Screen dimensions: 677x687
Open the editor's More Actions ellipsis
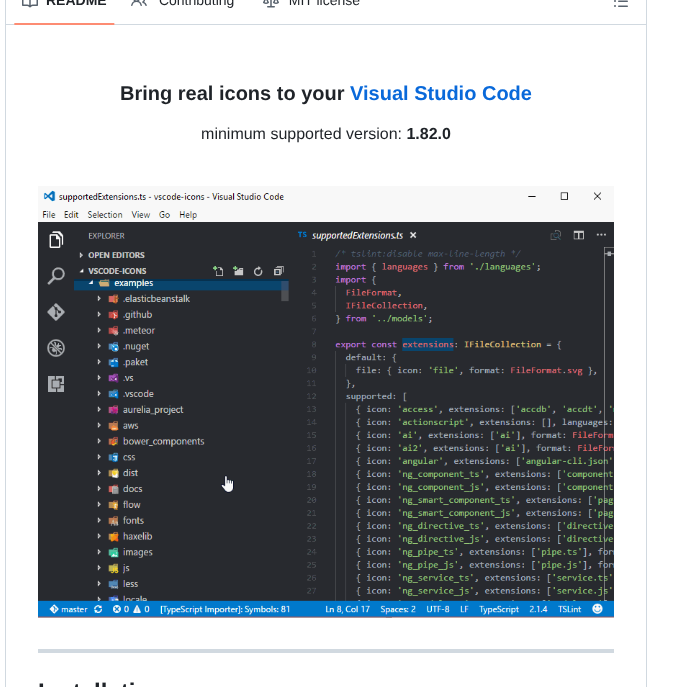coord(601,235)
